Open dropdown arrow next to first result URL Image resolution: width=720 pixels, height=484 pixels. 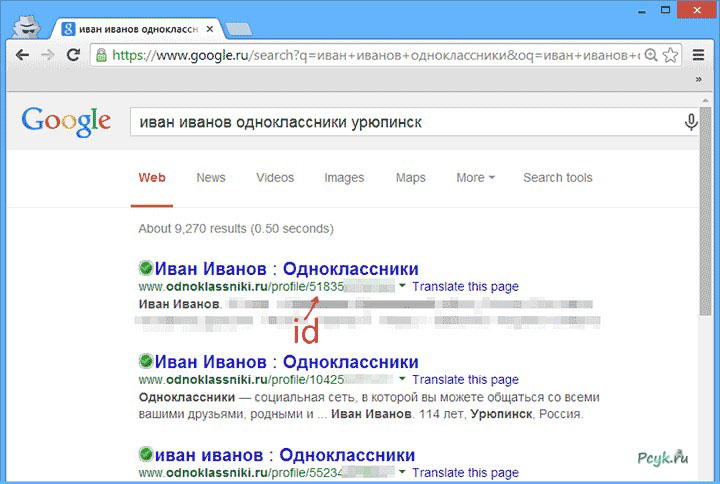tap(402, 286)
